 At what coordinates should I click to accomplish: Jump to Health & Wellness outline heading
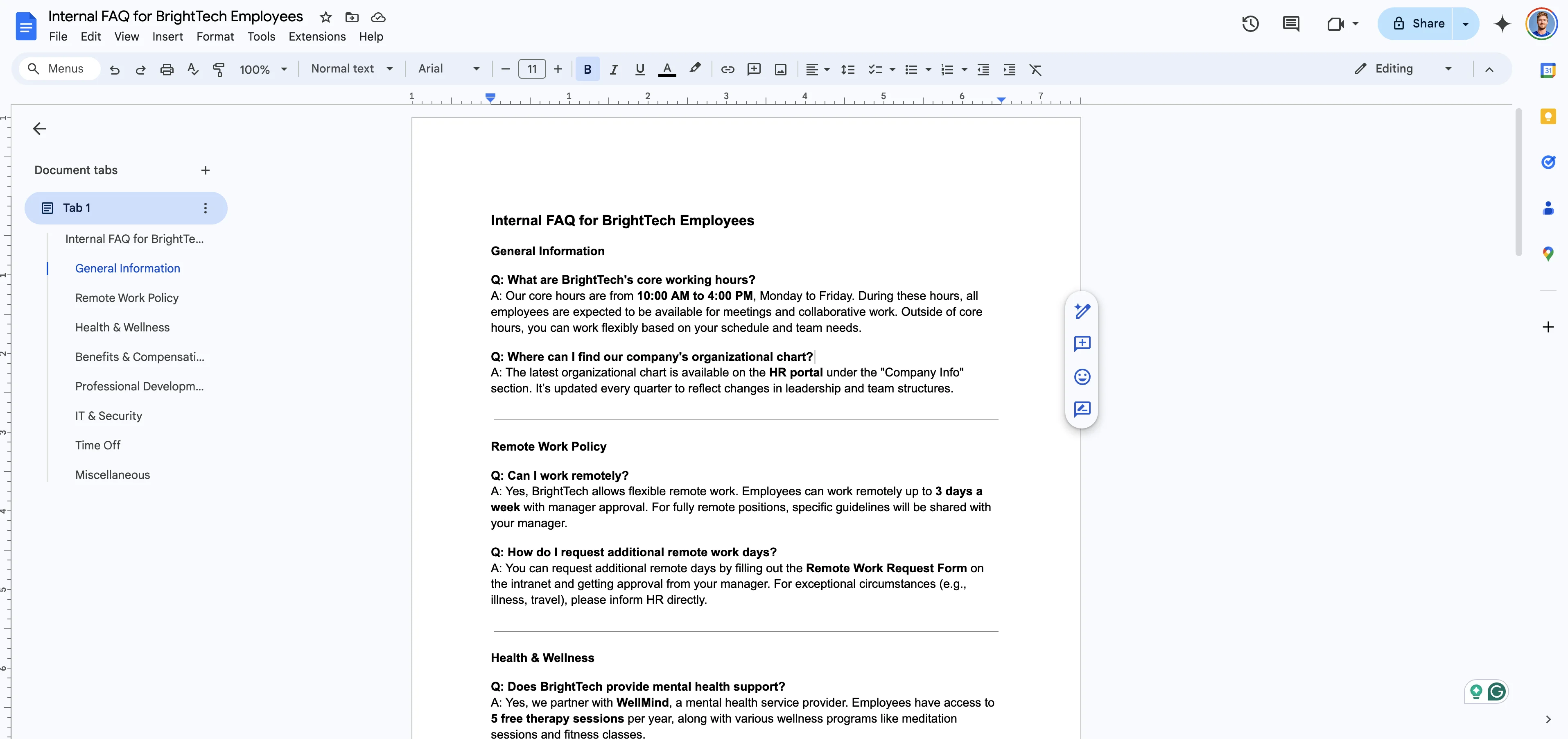122,327
